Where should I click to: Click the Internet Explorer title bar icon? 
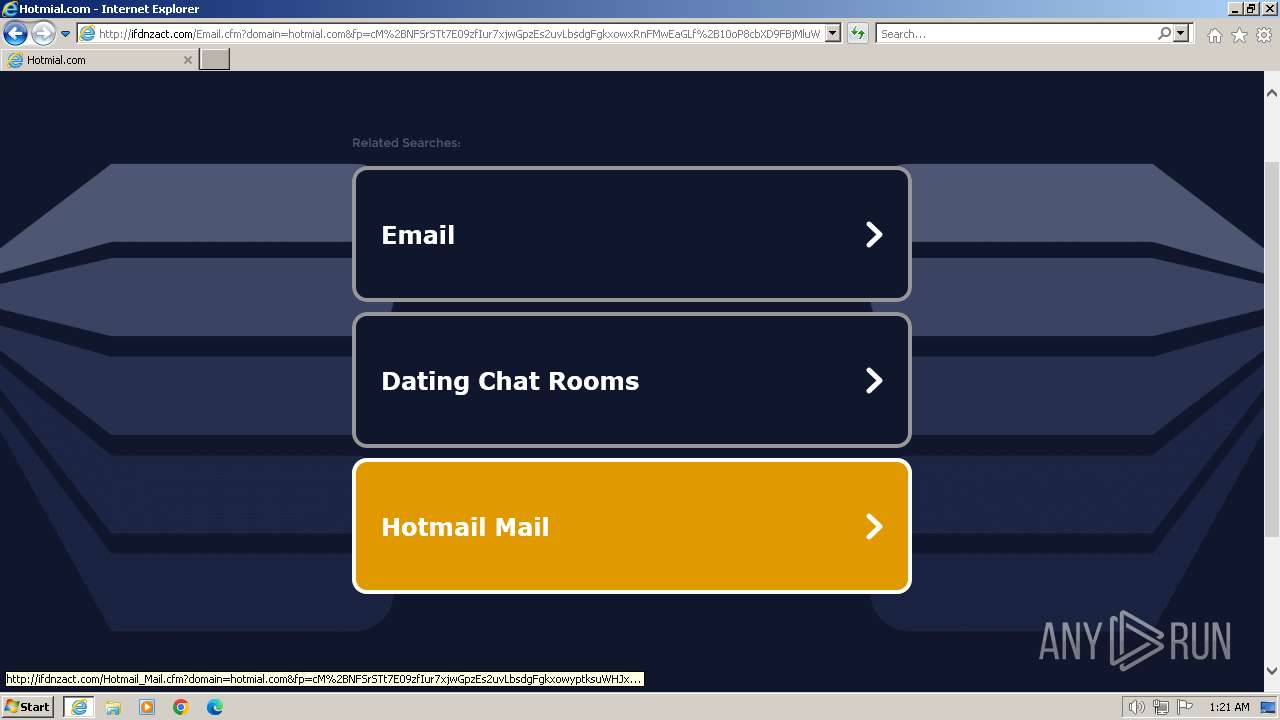[x=10, y=9]
